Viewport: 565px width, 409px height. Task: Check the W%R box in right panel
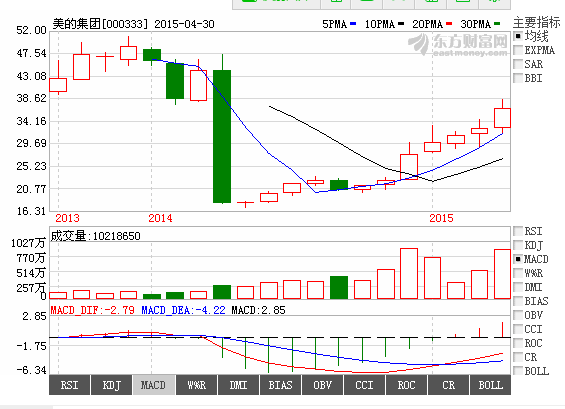518,273
